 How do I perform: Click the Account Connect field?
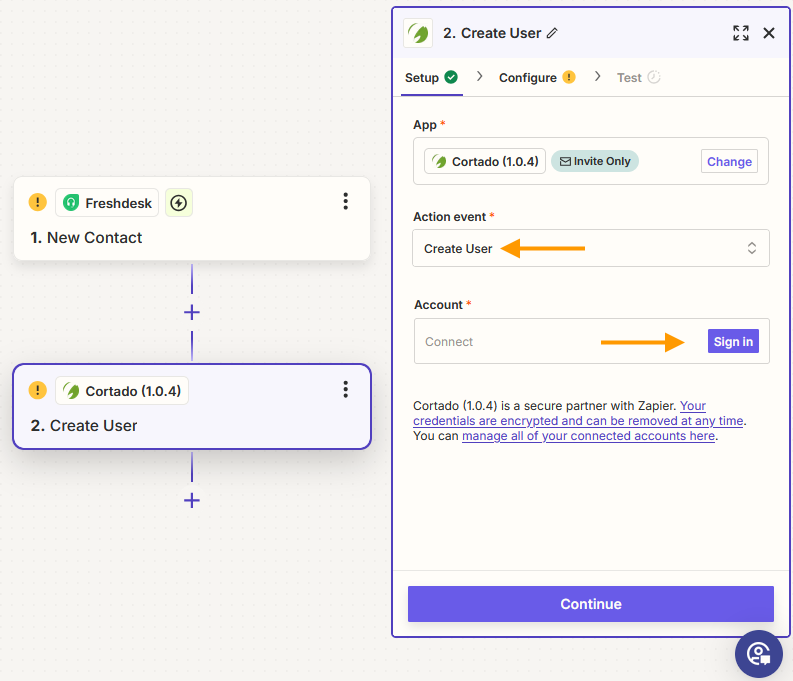coord(591,341)
